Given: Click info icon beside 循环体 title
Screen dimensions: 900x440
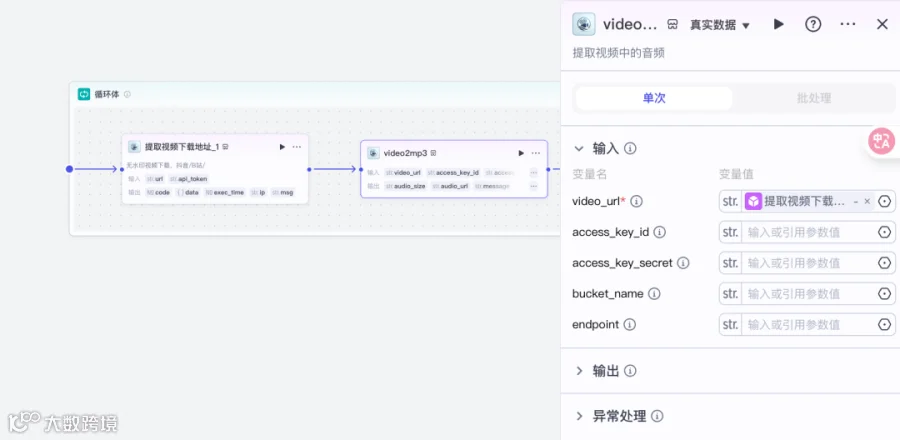Looking at the screenshot, I should click(127, 94).
